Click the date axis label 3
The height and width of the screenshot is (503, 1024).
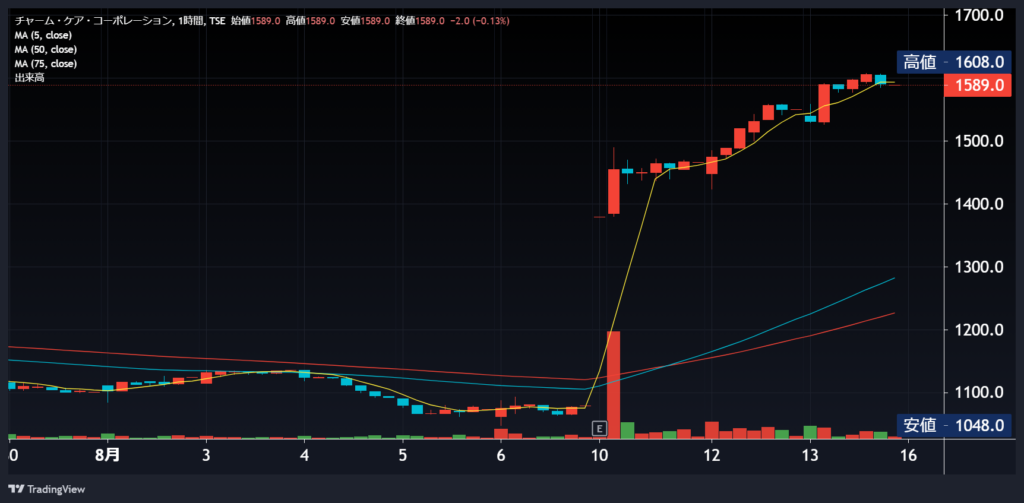pos(206,455)
